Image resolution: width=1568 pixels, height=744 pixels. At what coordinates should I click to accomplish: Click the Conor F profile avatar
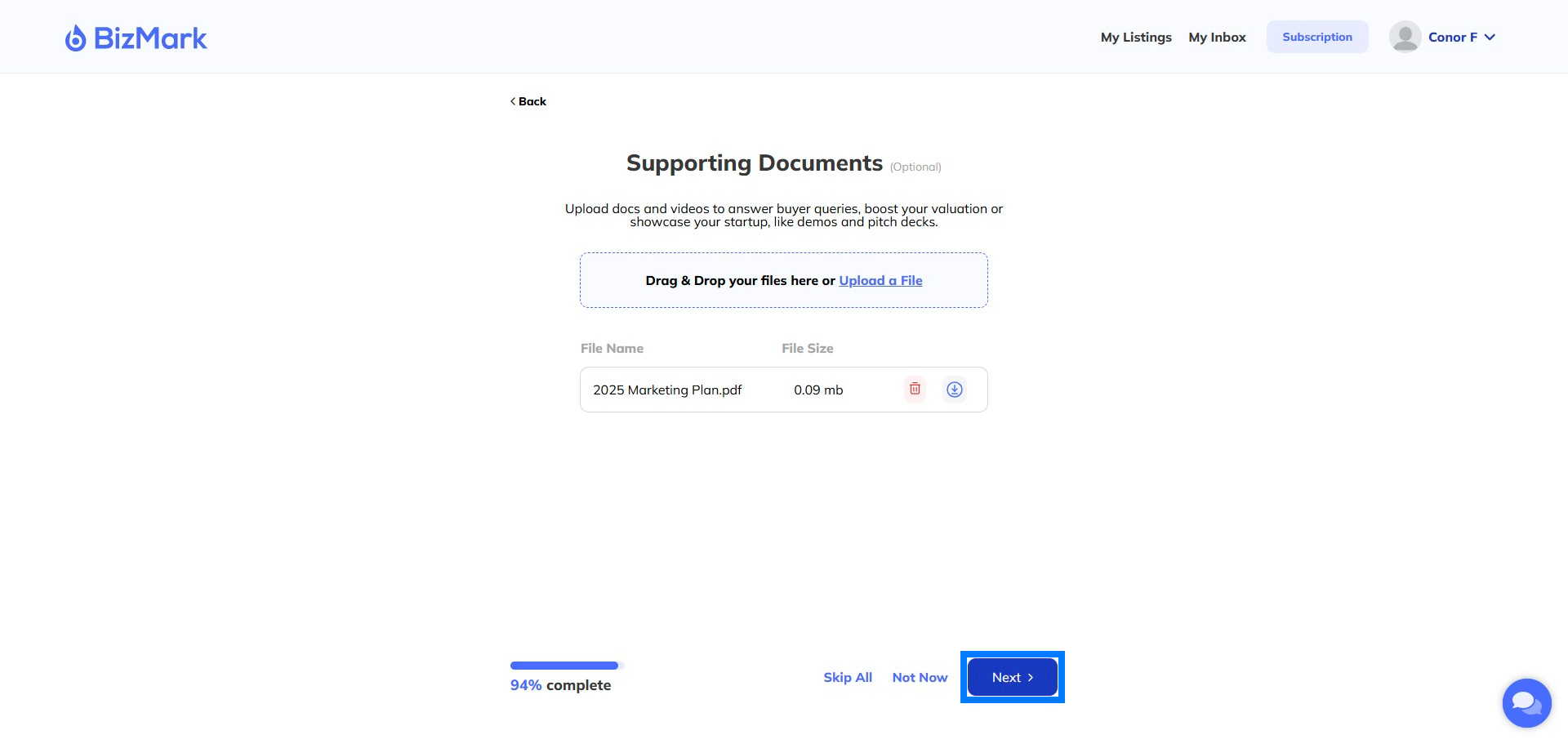pyautogui.click(x=1405, y=37)
